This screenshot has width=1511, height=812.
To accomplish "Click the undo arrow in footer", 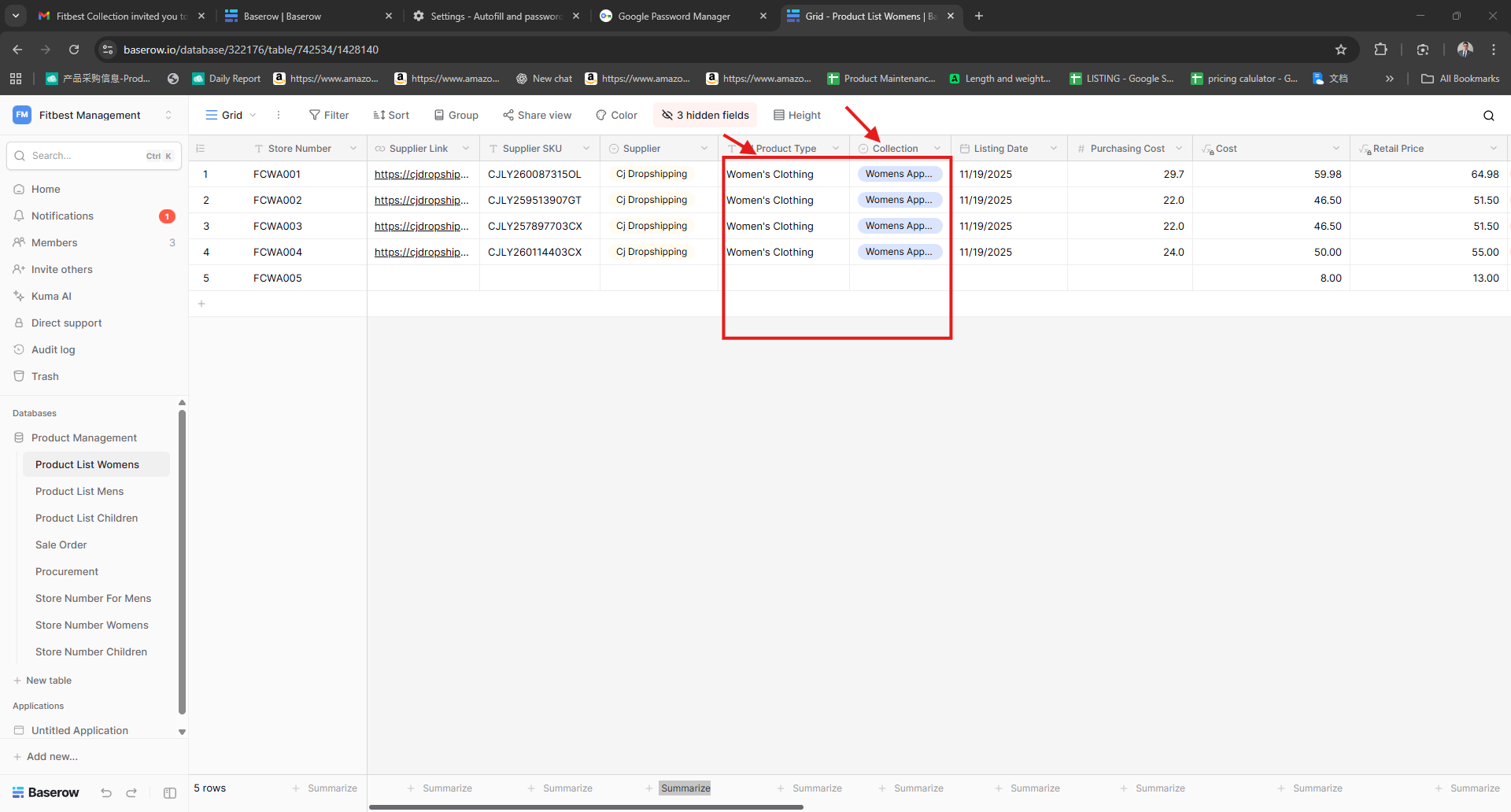I will pyautogui.click(x=106, y=792).
